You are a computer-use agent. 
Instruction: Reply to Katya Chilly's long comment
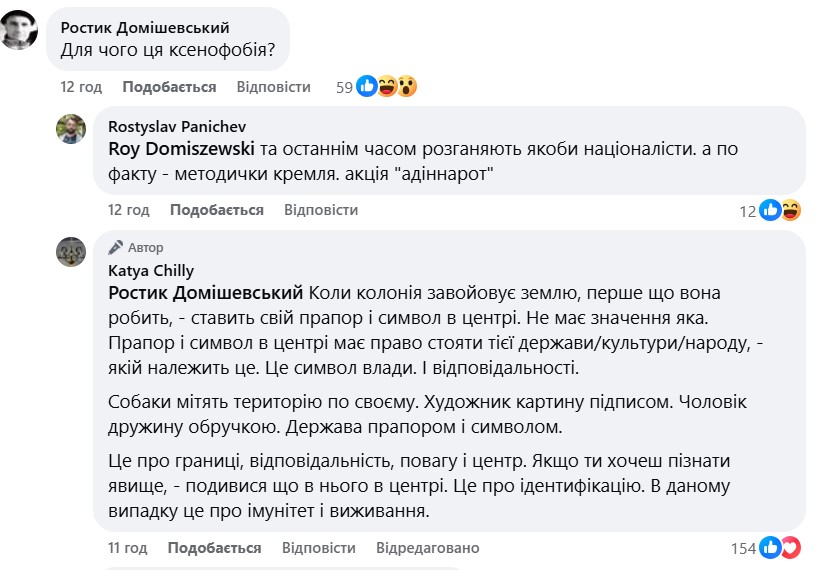pyautogui.click(x=318, y=548)
